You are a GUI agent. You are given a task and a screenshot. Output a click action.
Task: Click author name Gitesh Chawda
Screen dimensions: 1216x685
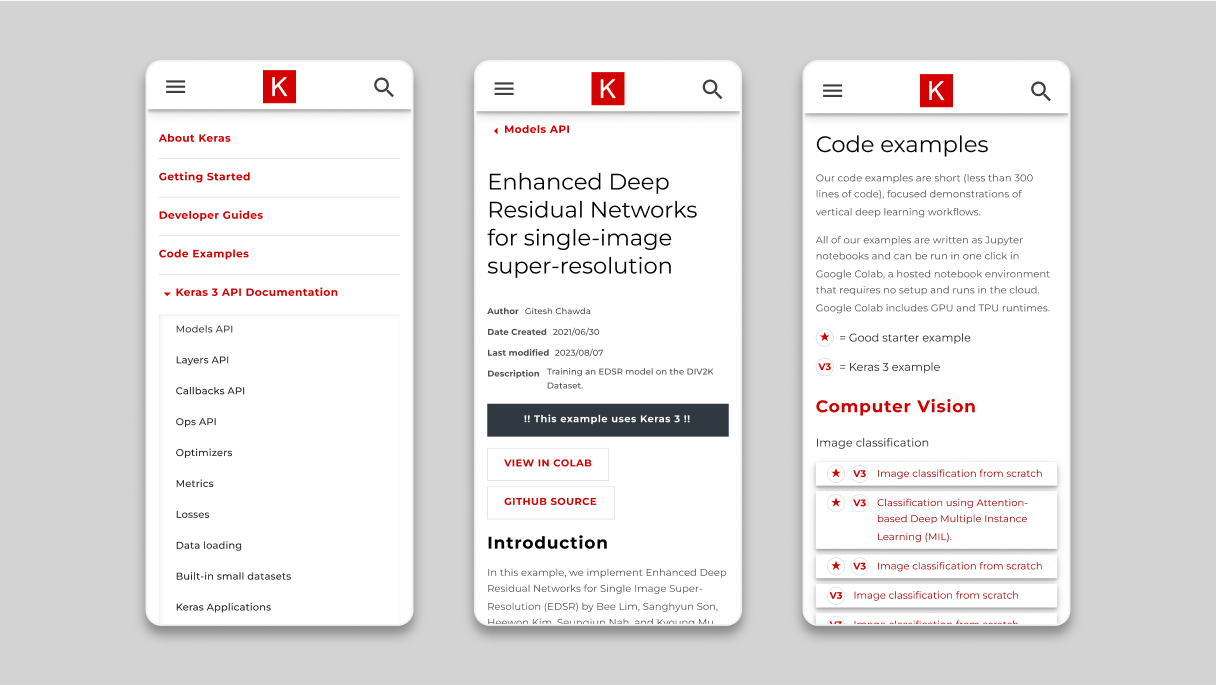(558, 311)
